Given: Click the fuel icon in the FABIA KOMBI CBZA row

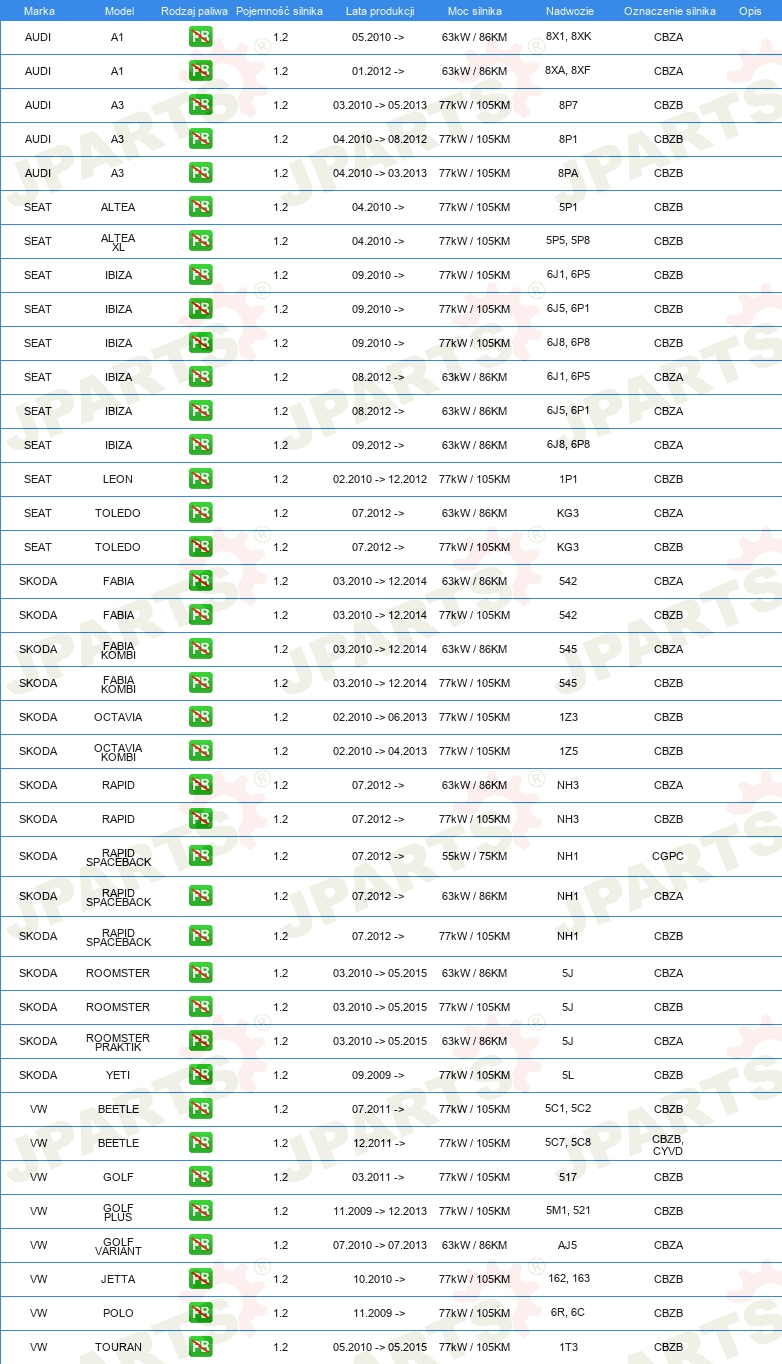Looking at the screenshot, I should tap(200, 648).
